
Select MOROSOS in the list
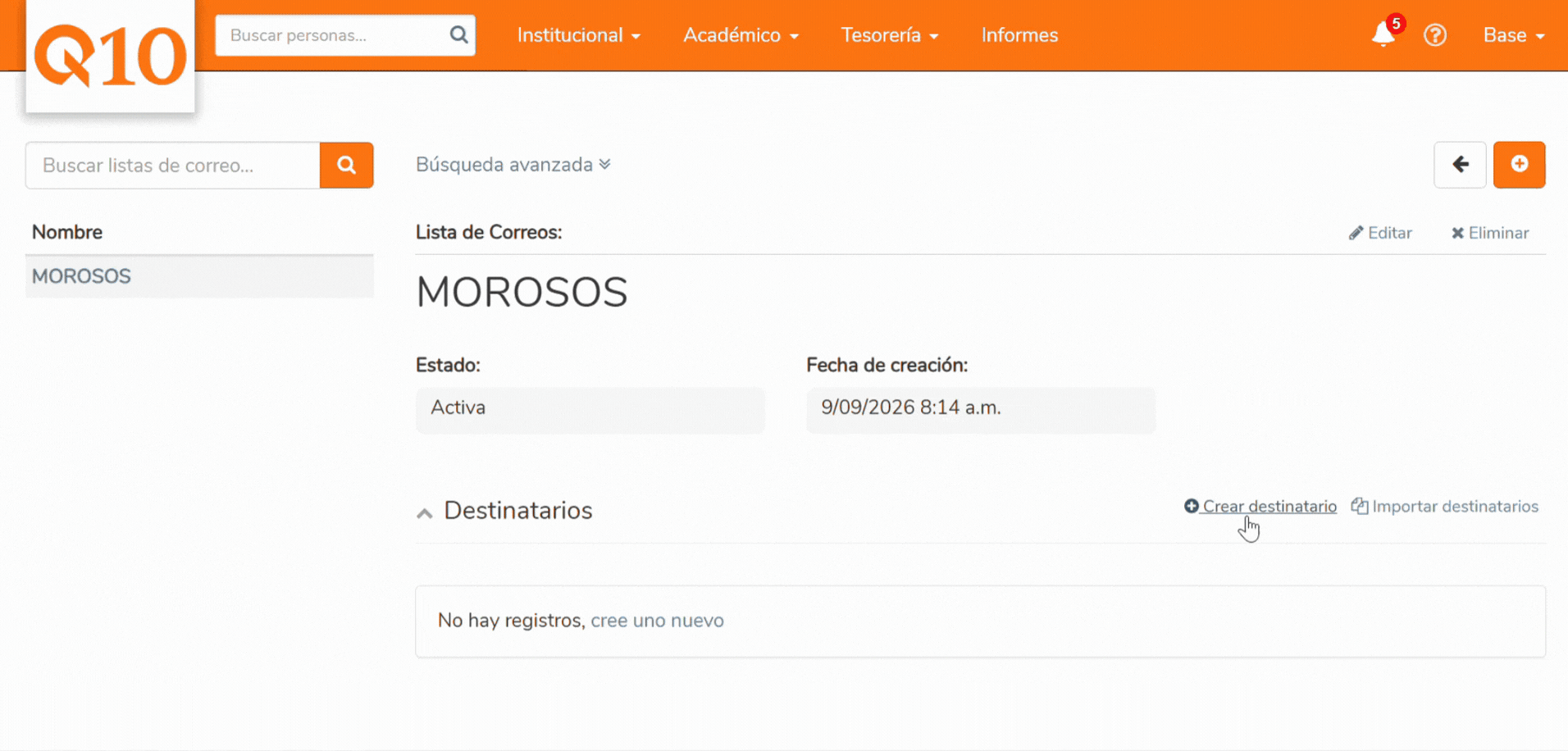(x=199, y=276)
